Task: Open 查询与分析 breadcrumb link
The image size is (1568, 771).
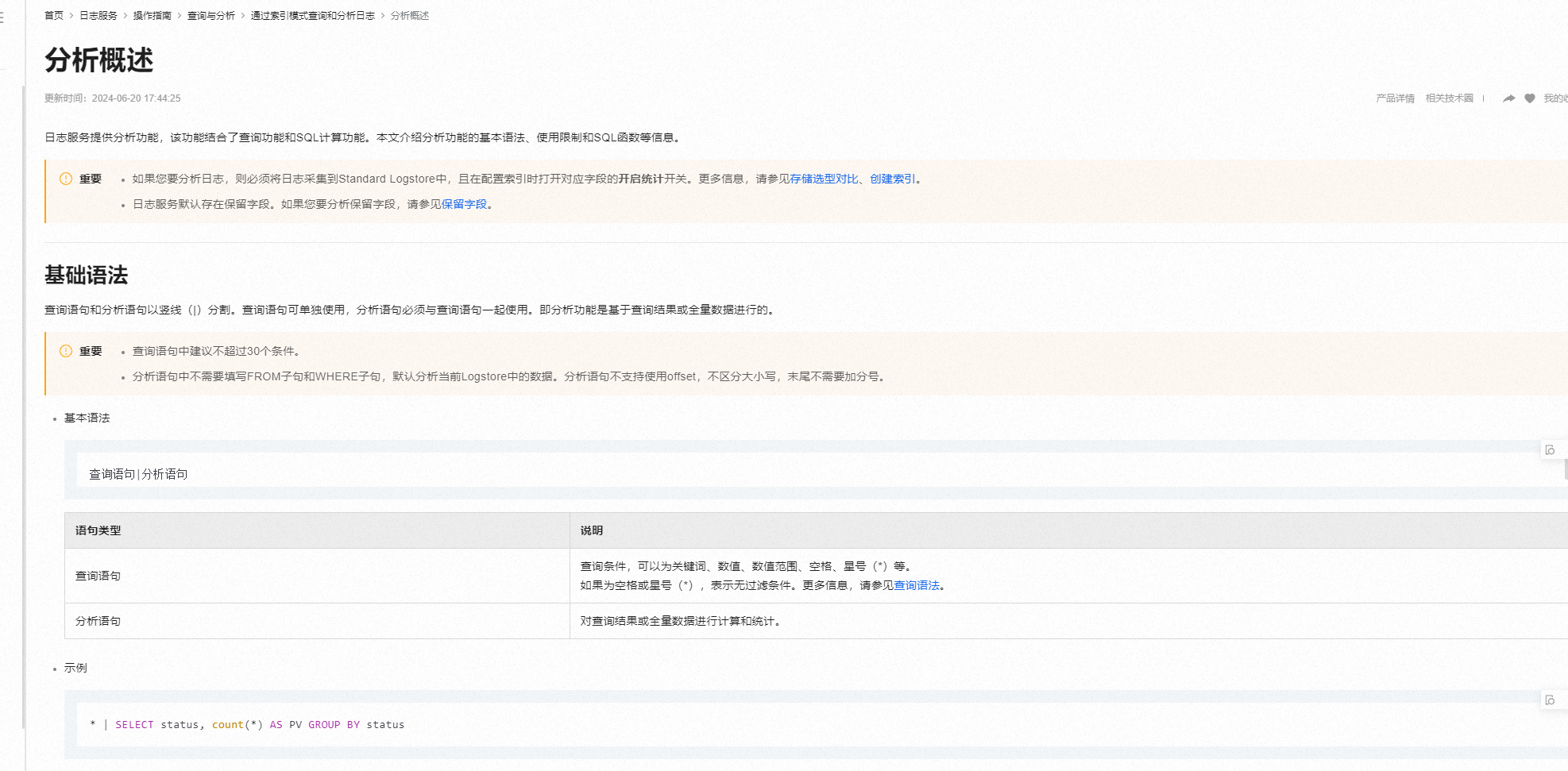Action: point(211,16)
